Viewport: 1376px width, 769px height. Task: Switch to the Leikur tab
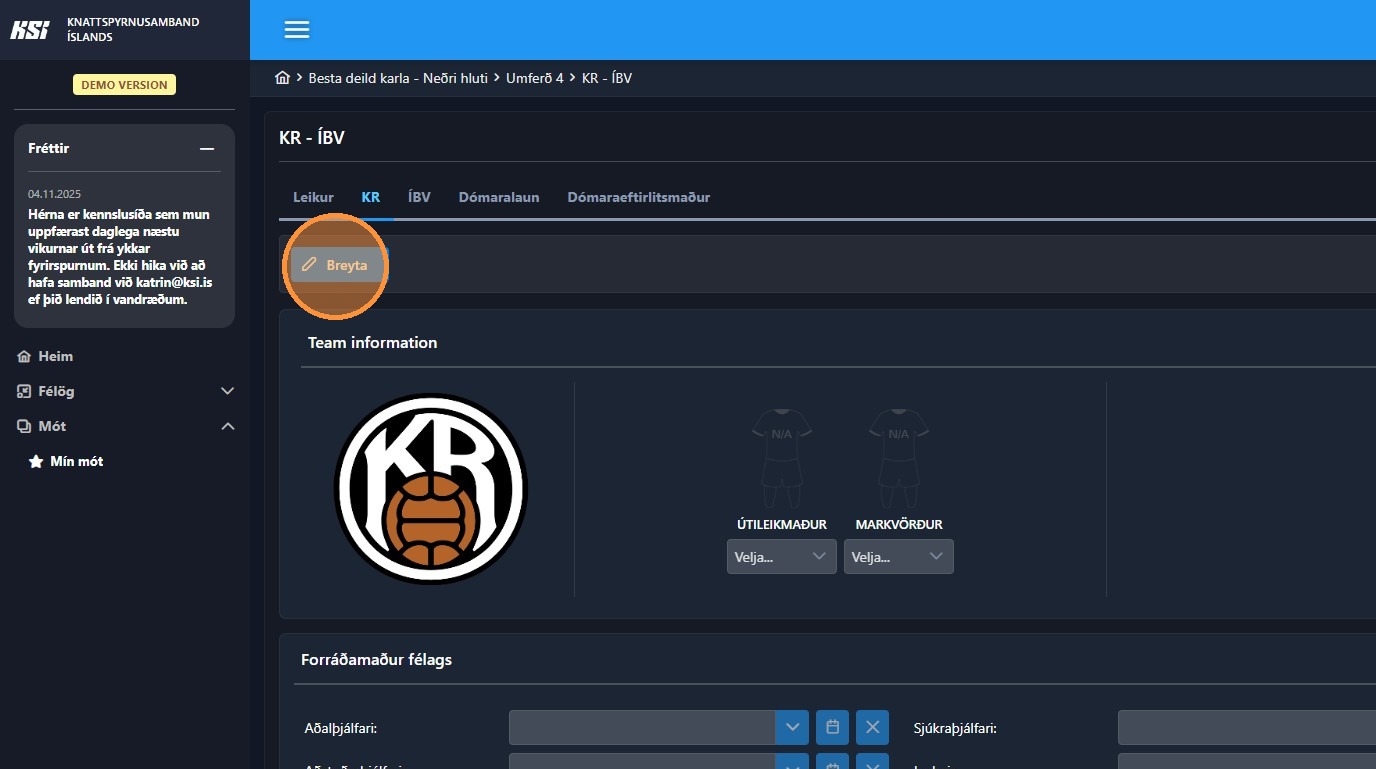pyautogui.click(x=313, y=197)
